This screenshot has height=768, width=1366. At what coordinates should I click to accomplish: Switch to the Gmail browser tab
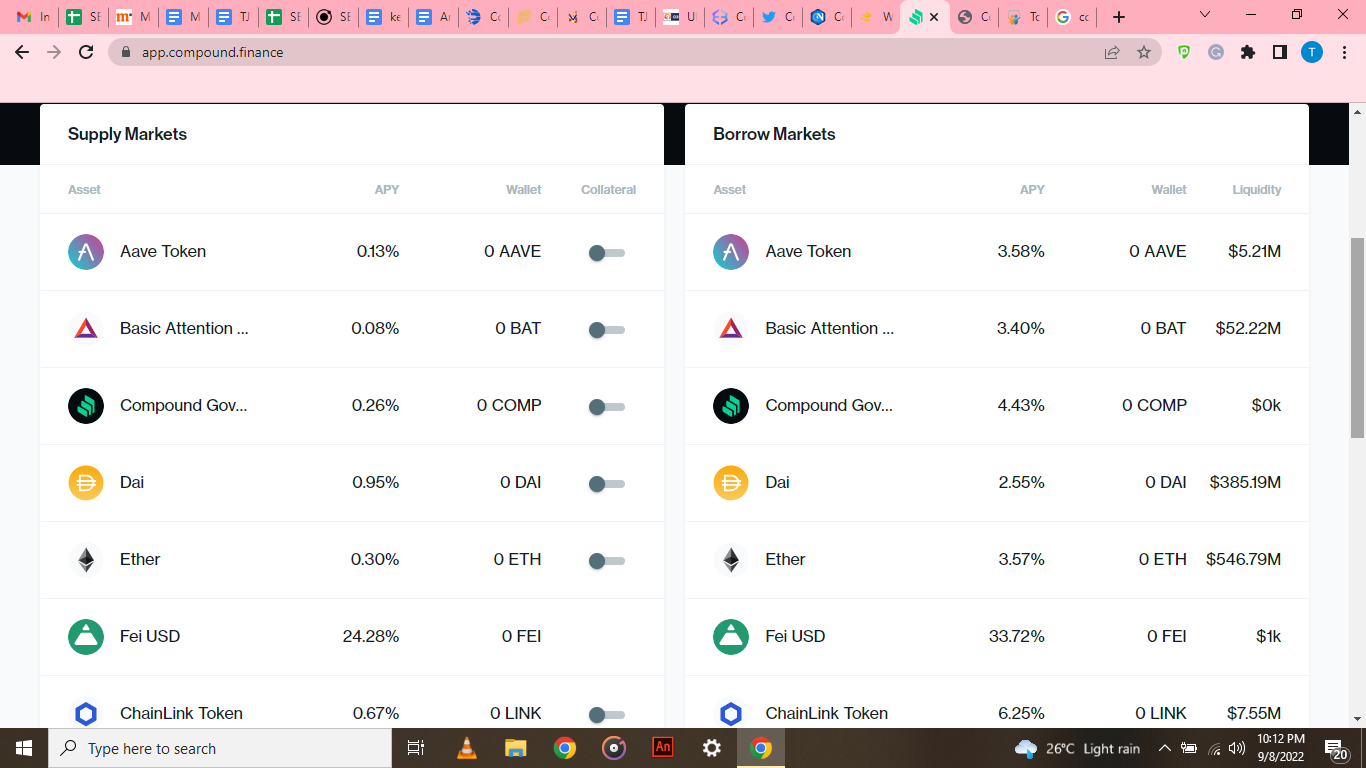(33, 17)
